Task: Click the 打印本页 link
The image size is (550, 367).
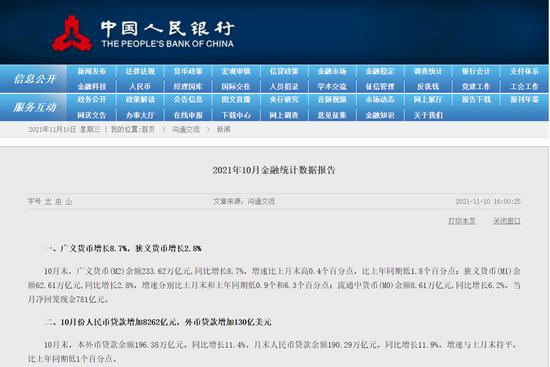Action: pyautogui.click(x=462, y=221)
